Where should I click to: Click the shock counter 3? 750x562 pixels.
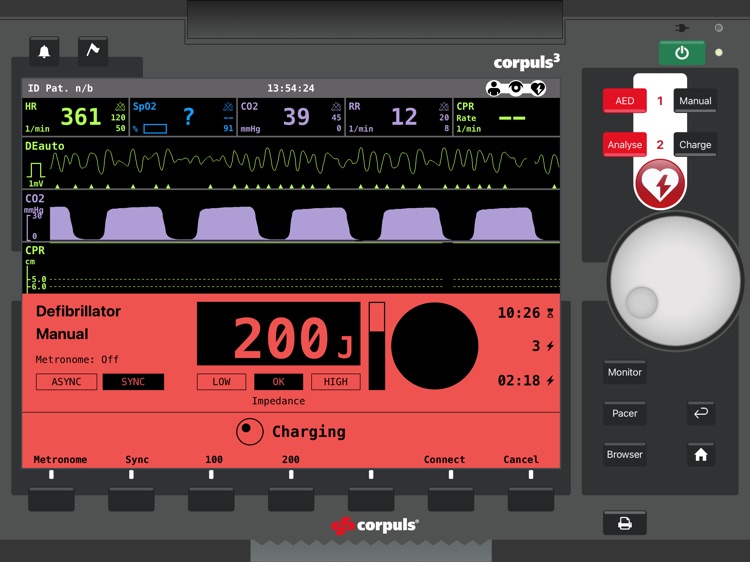pyautogui.click(x=543, y=346)
